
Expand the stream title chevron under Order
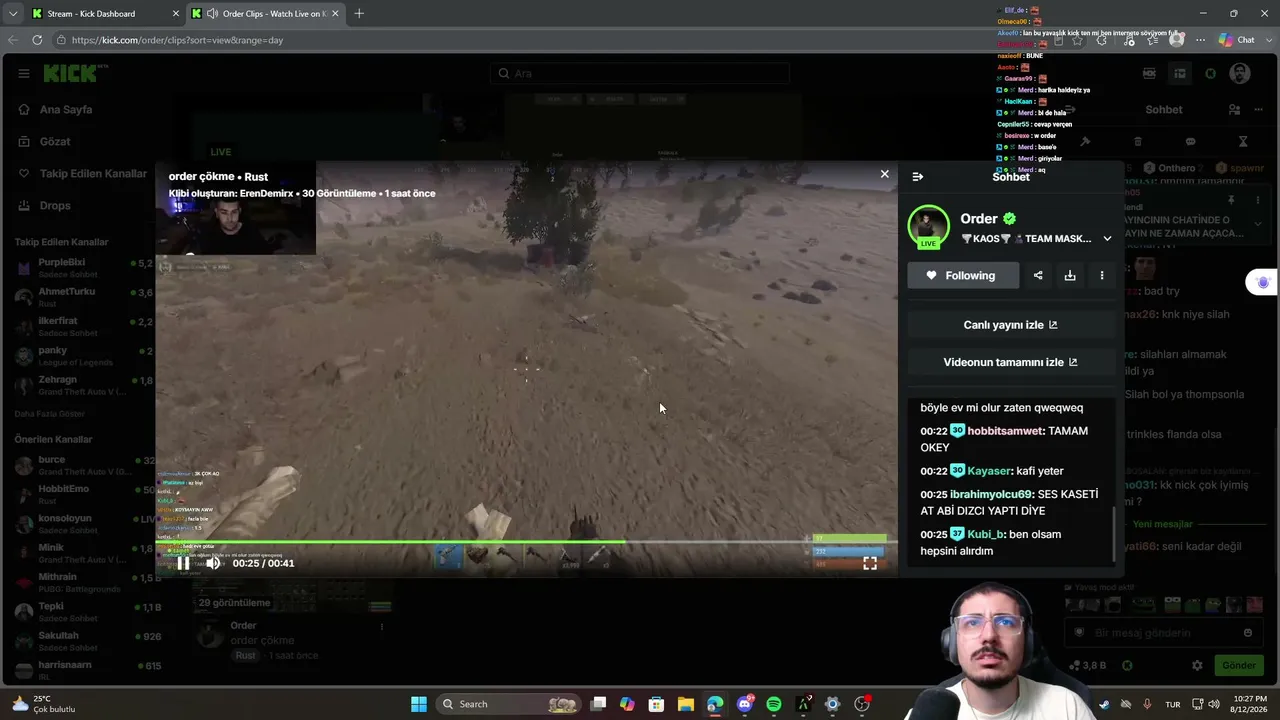1107,239
